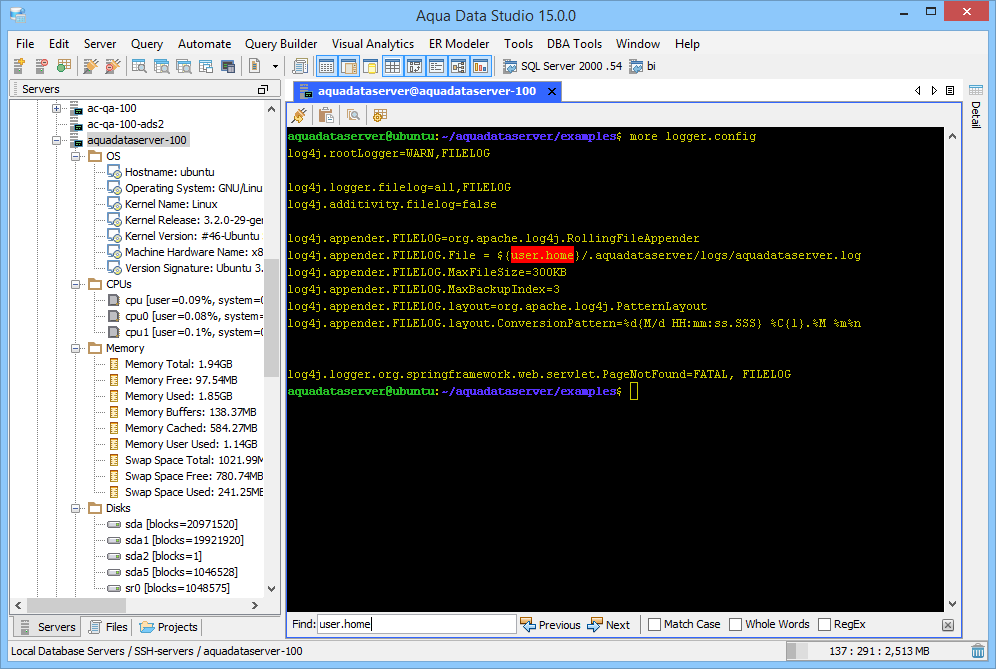Click the terminal Connect plug icon
The image size is (996, 669).
(x=299, y=115)
